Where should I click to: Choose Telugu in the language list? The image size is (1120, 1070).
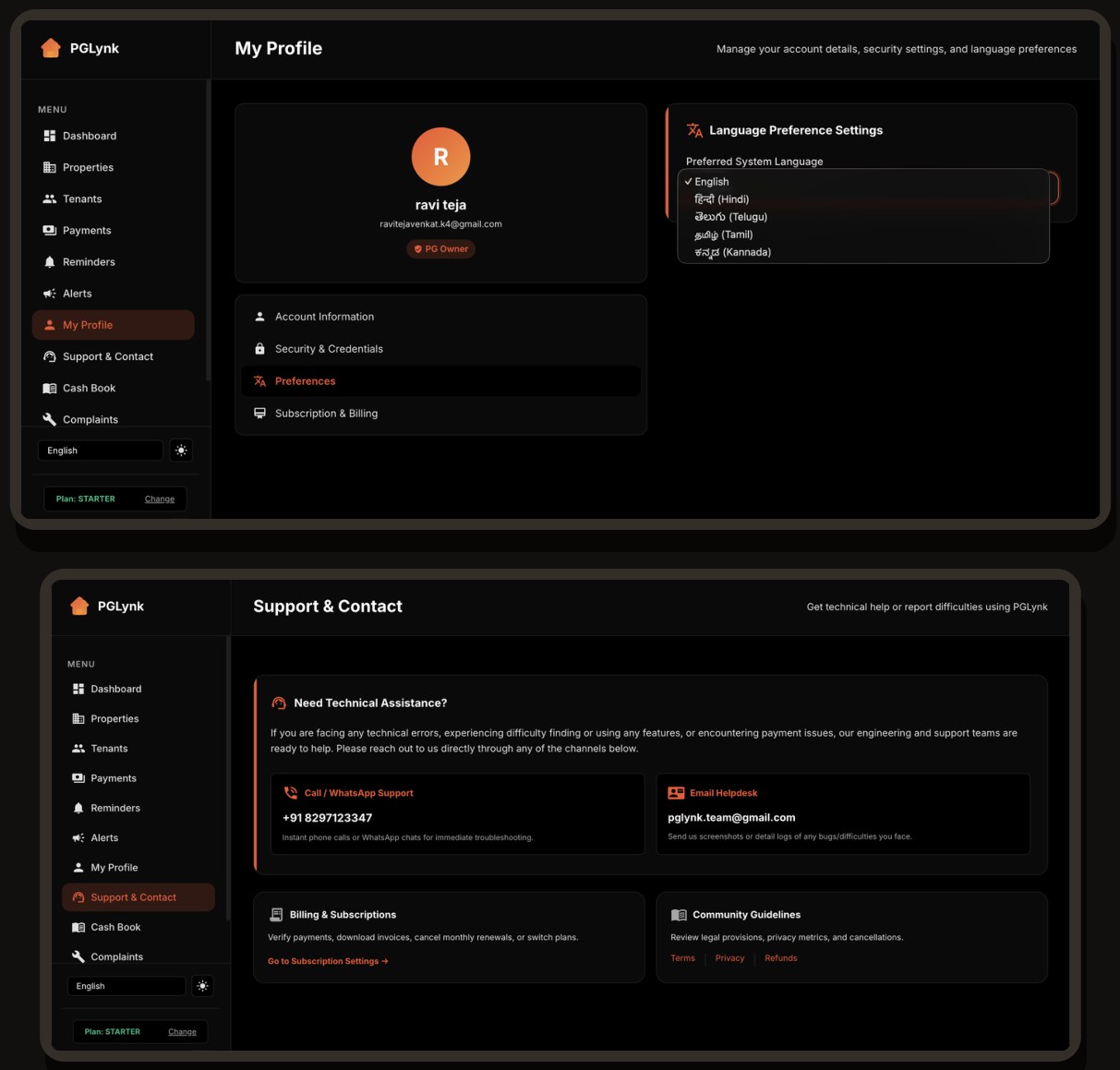(x=863, y=217)
